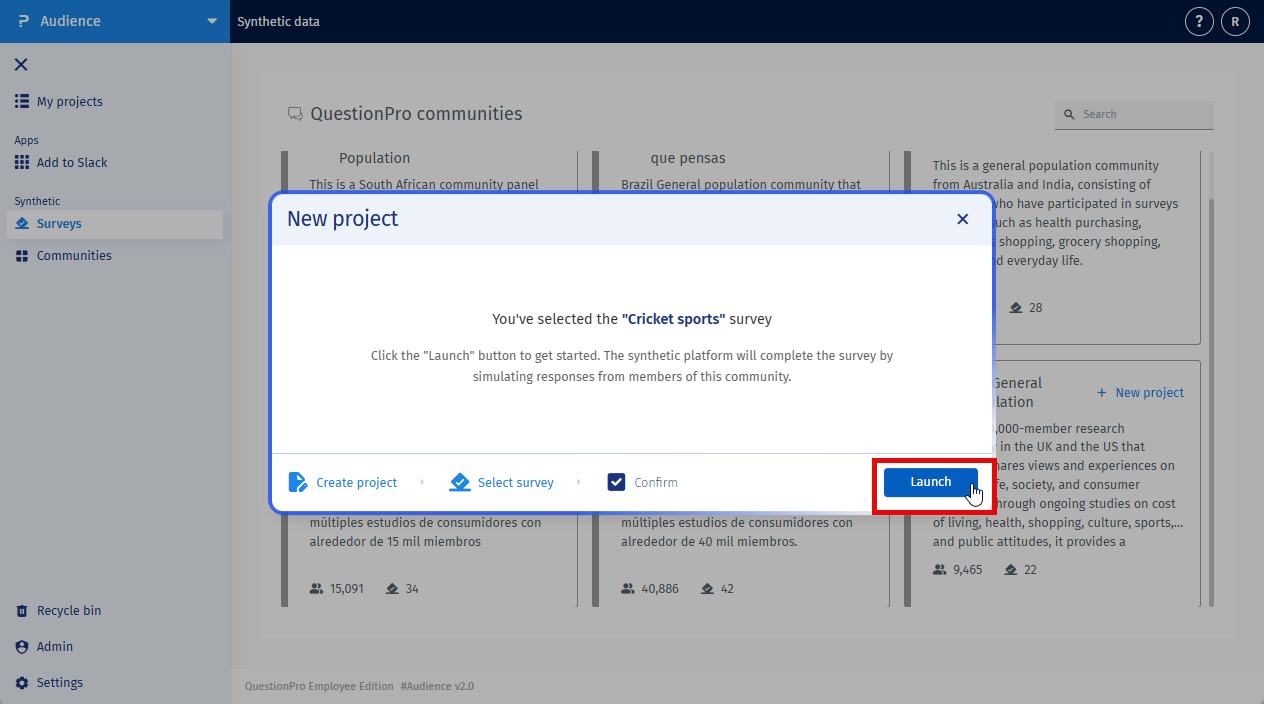1264x704 pixels.
Task: Open the help question mark icon
Action: pos(1199,21)
